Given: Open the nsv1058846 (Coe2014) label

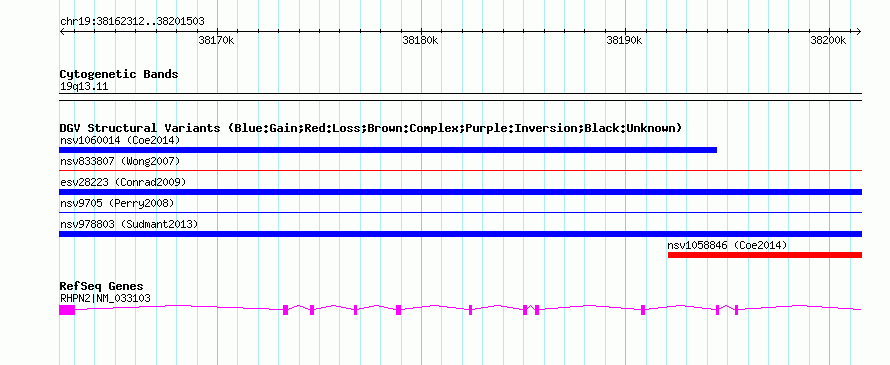Looking at the screenshot, I should 727,245.
